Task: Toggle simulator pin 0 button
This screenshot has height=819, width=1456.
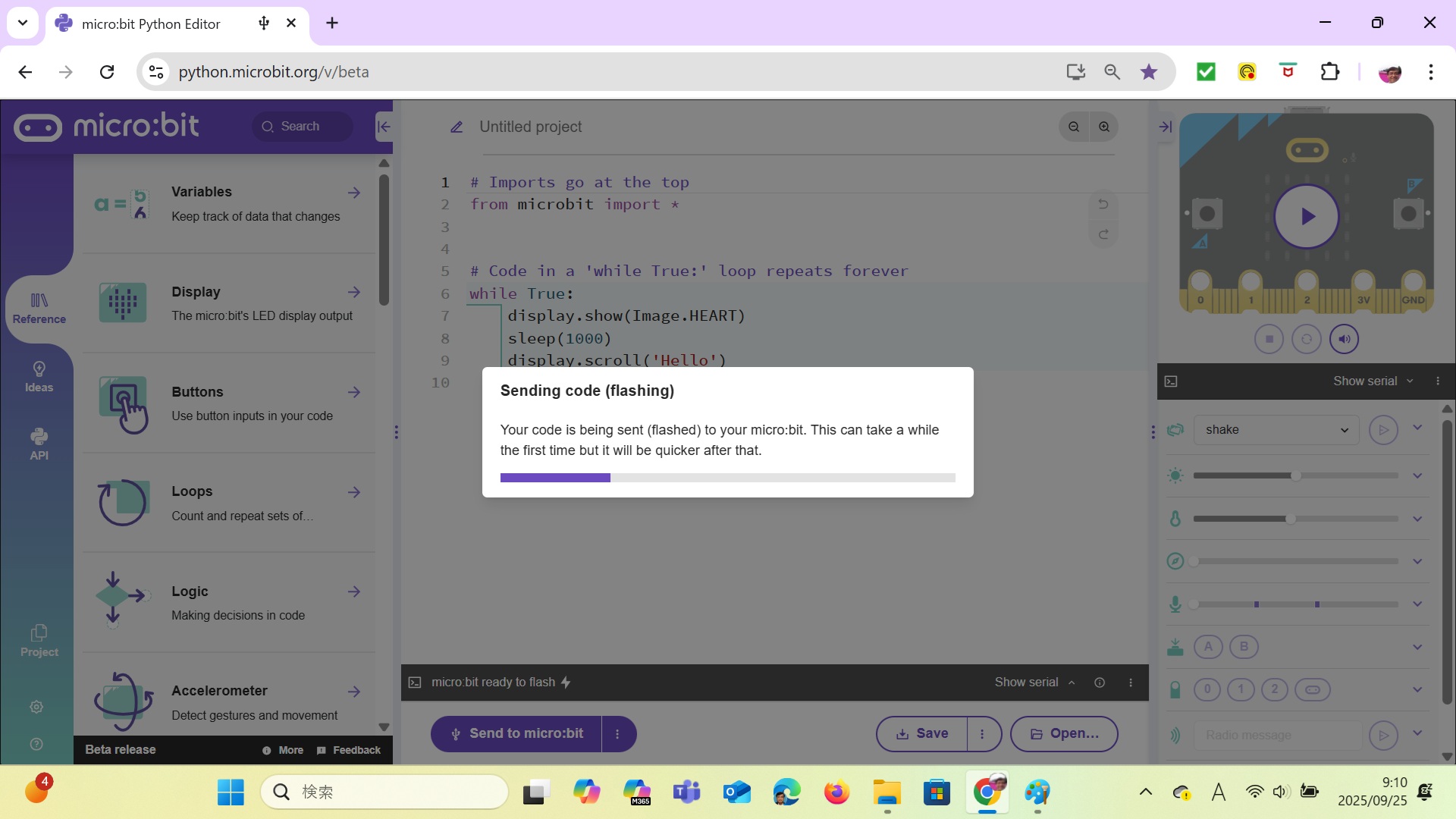Action: pos(1207,689)
